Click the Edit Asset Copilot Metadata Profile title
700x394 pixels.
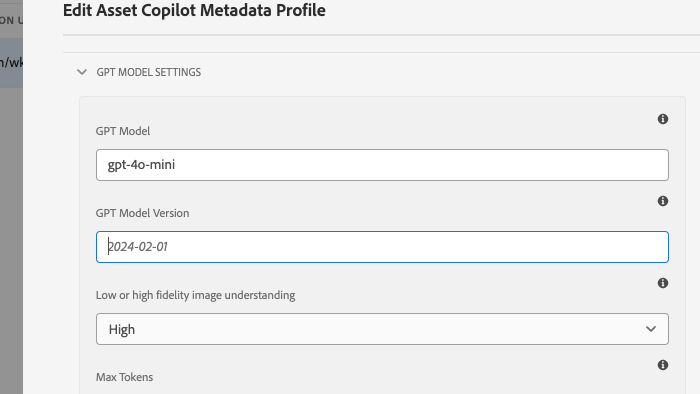tap(194, 10)
